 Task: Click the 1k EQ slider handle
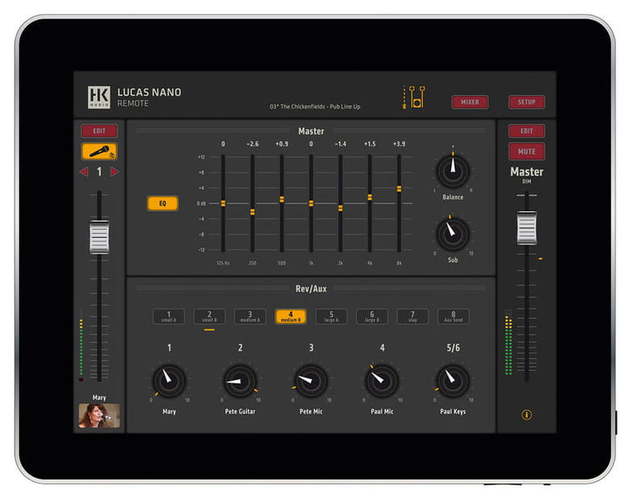[311, 203]
